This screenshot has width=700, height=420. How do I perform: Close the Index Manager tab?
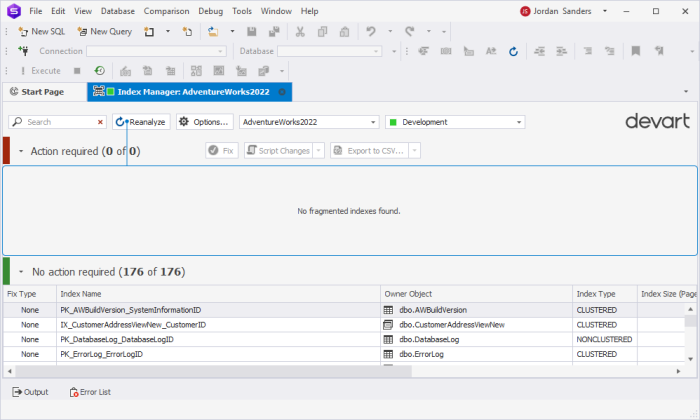click(x=282, y=92)
